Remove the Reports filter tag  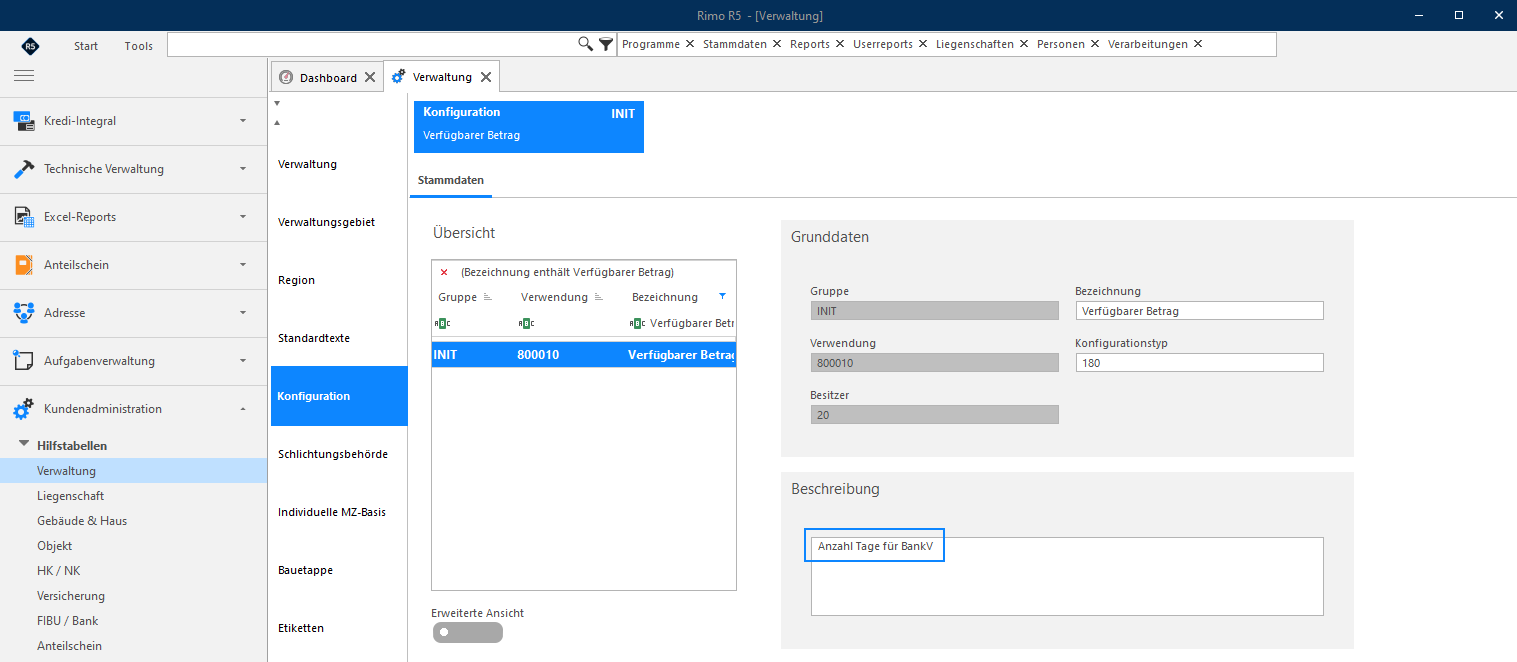point(839,44)
